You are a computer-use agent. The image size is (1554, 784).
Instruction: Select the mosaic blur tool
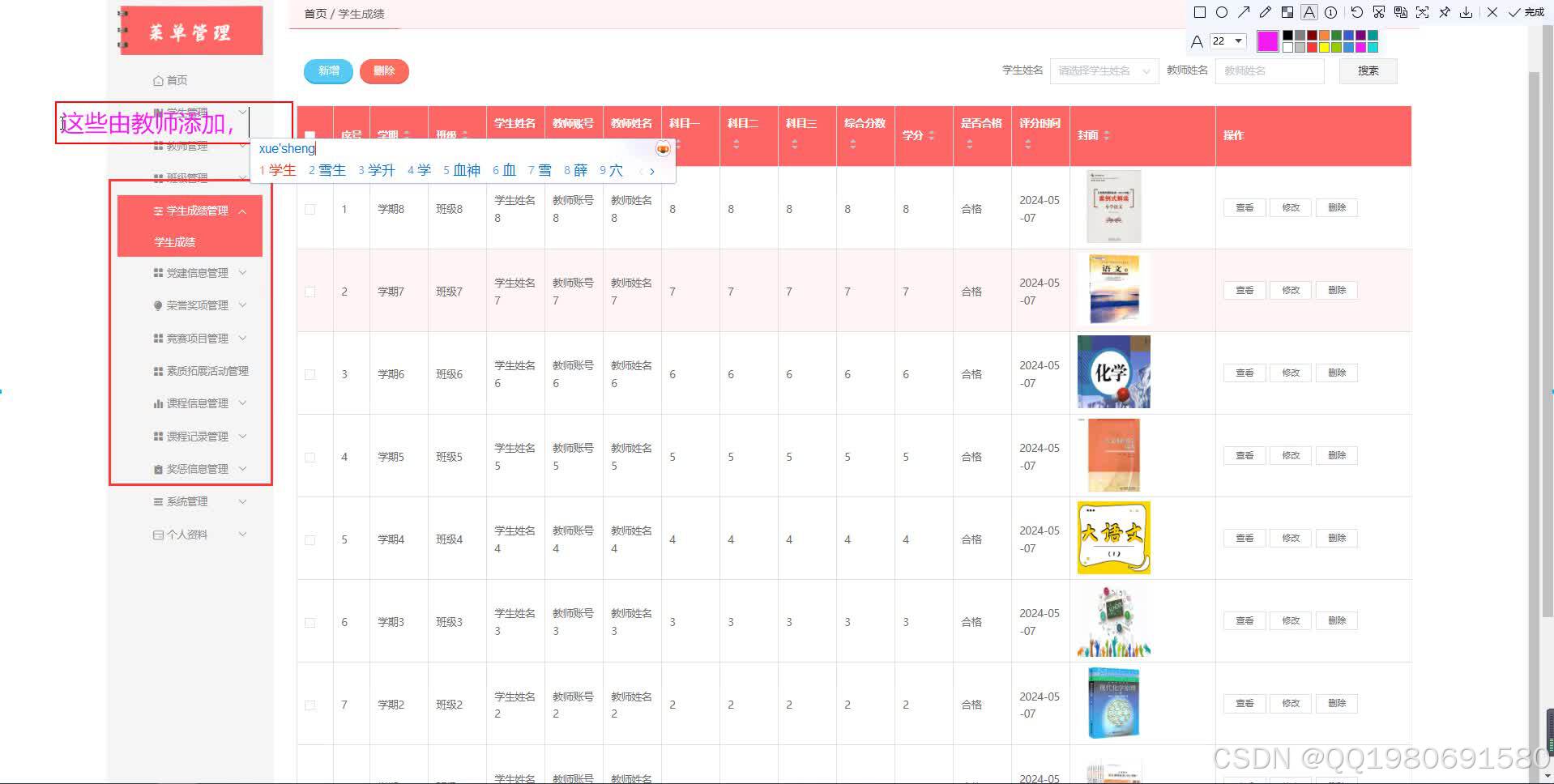click(1287, 12)
